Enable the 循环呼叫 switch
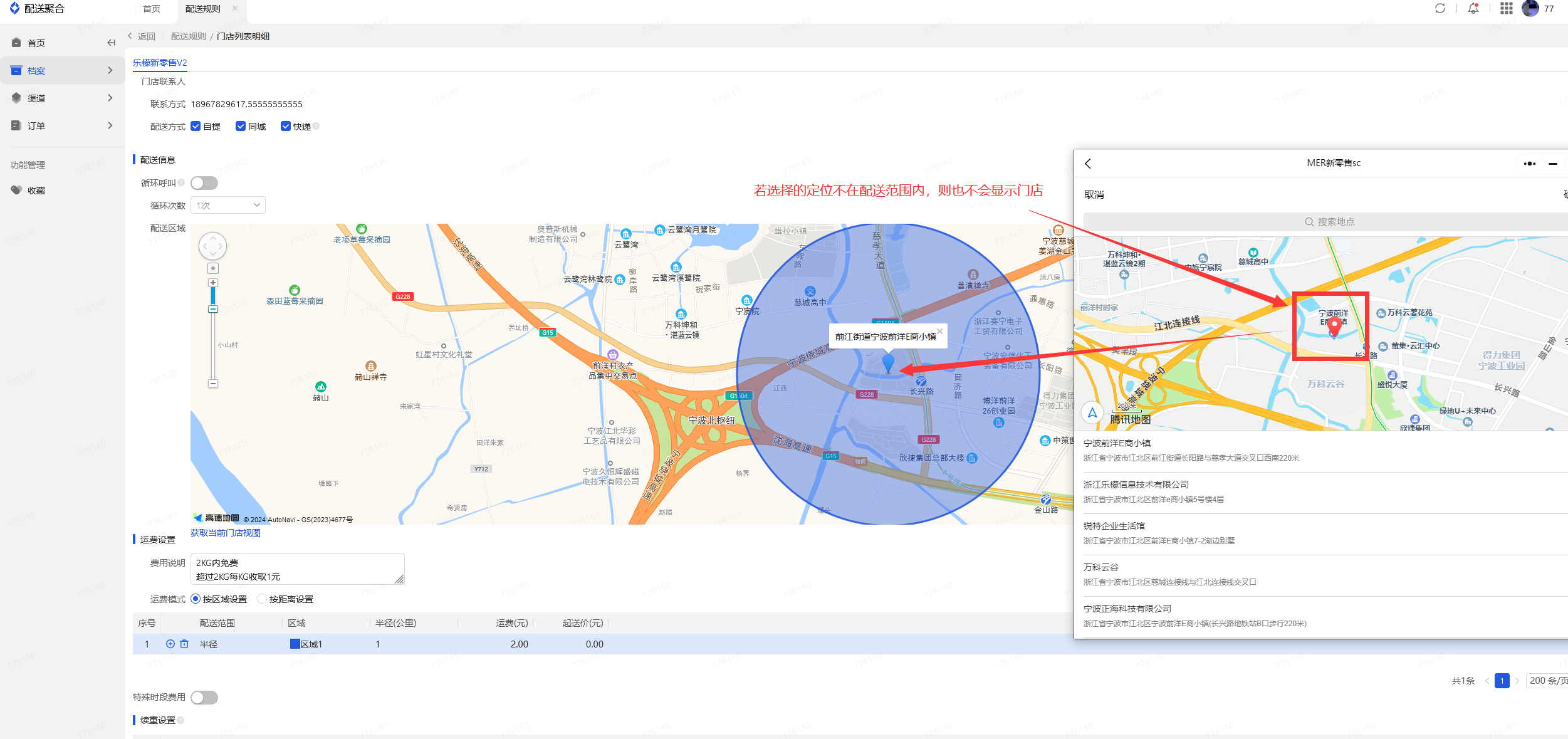 click(204, 183)
